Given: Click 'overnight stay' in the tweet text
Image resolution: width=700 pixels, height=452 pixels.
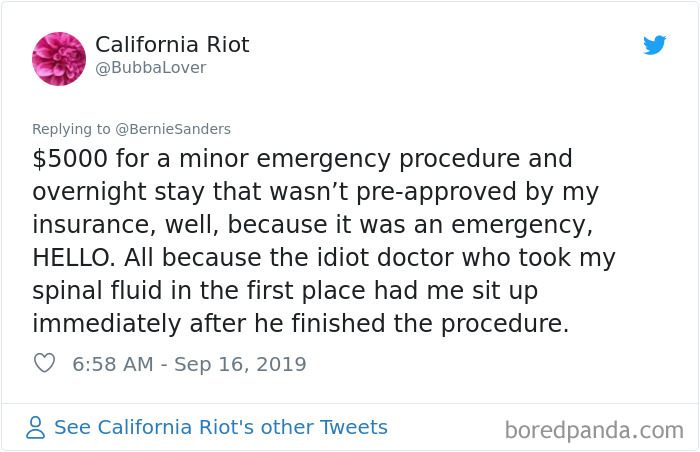Looking at the screenshot, I should 120,192.
